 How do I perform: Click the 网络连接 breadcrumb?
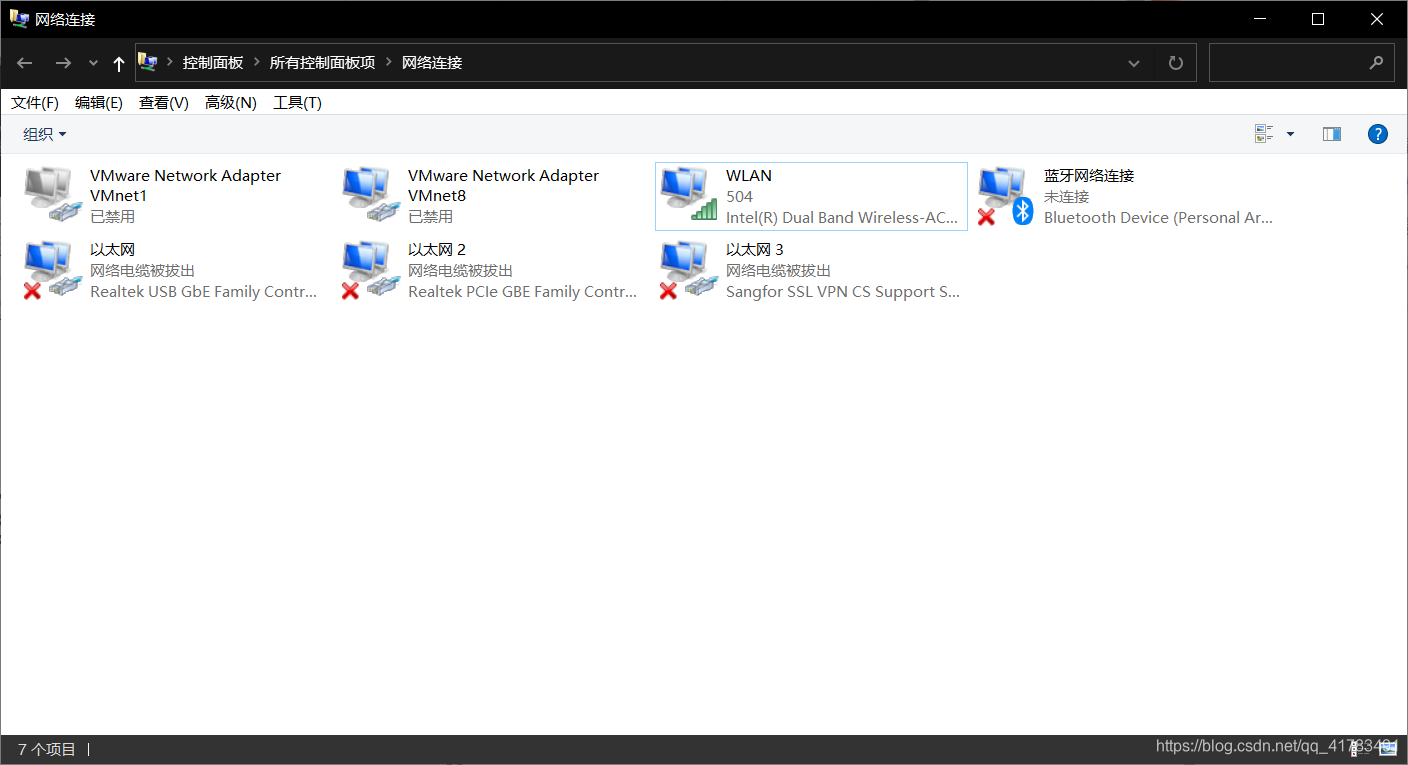432,62
